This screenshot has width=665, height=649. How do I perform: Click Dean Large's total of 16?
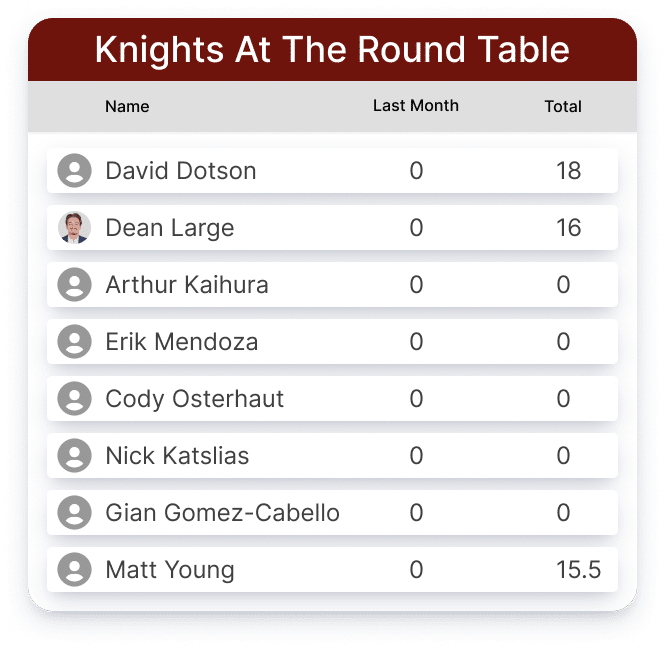568,228
